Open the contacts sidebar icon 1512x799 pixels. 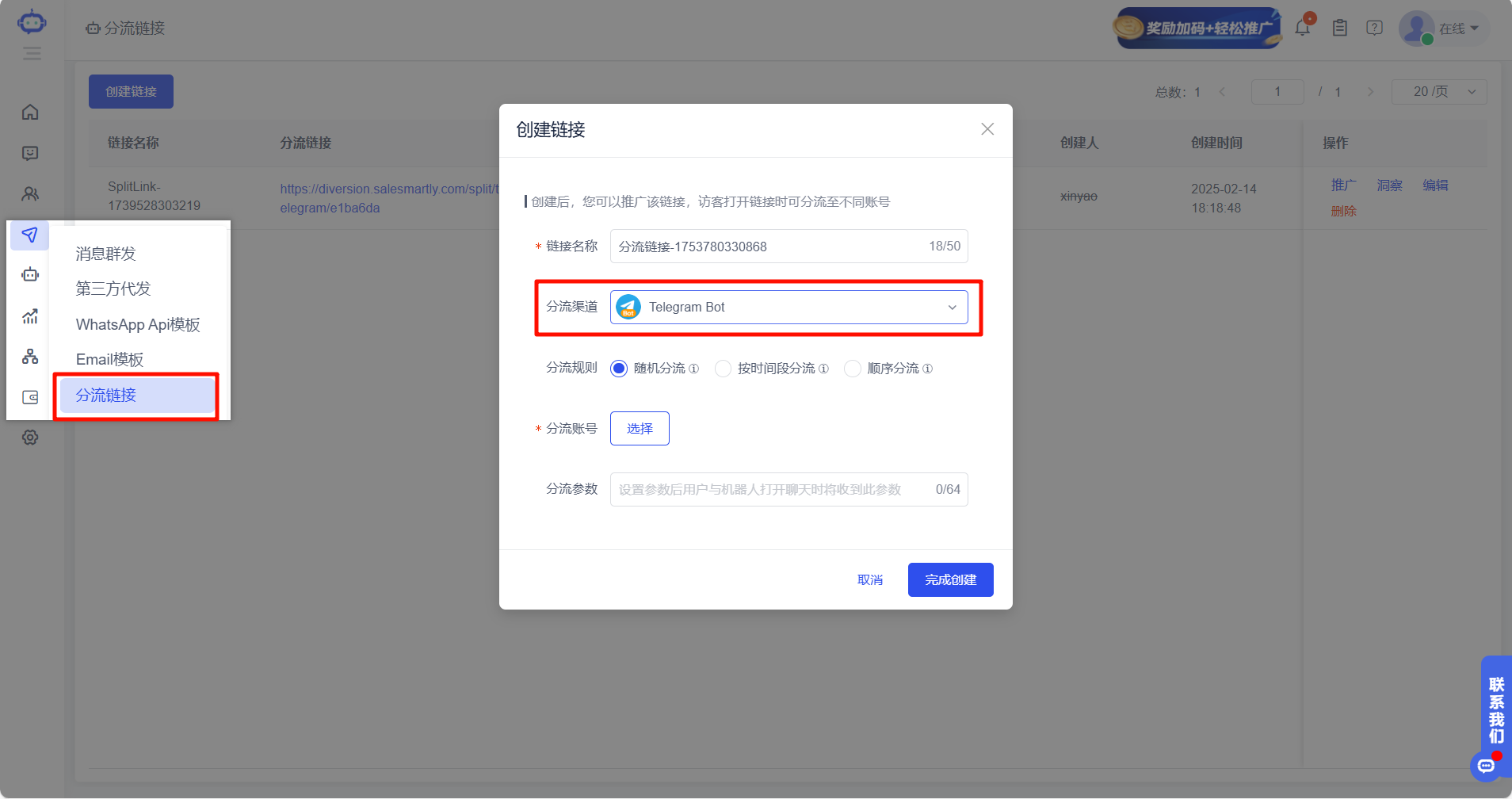coord(29,194)
